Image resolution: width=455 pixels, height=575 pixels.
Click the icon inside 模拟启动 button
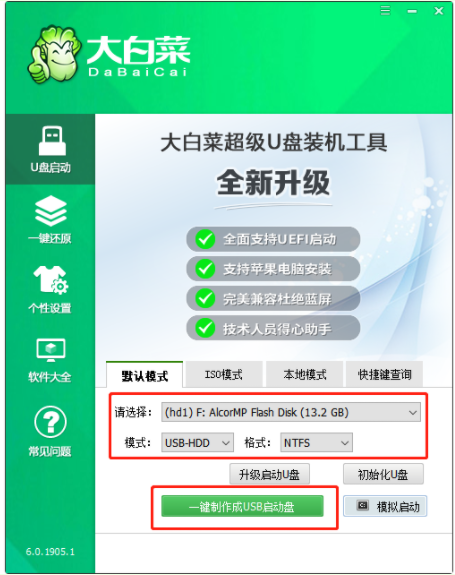pyautogui.click(x=363, y=506)
